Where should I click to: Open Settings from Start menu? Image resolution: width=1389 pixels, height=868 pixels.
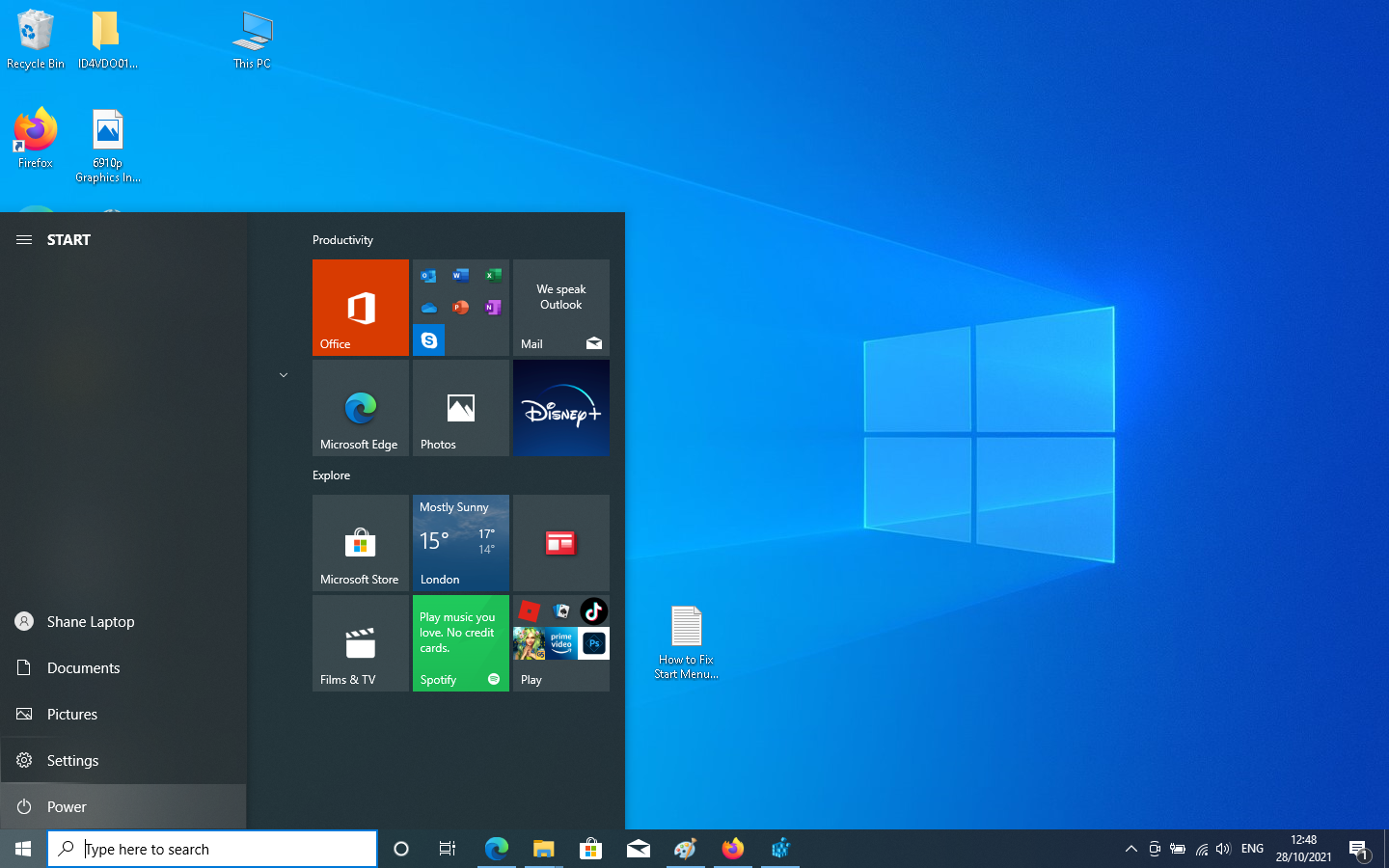pyautogui.click(x=123, y=761)
